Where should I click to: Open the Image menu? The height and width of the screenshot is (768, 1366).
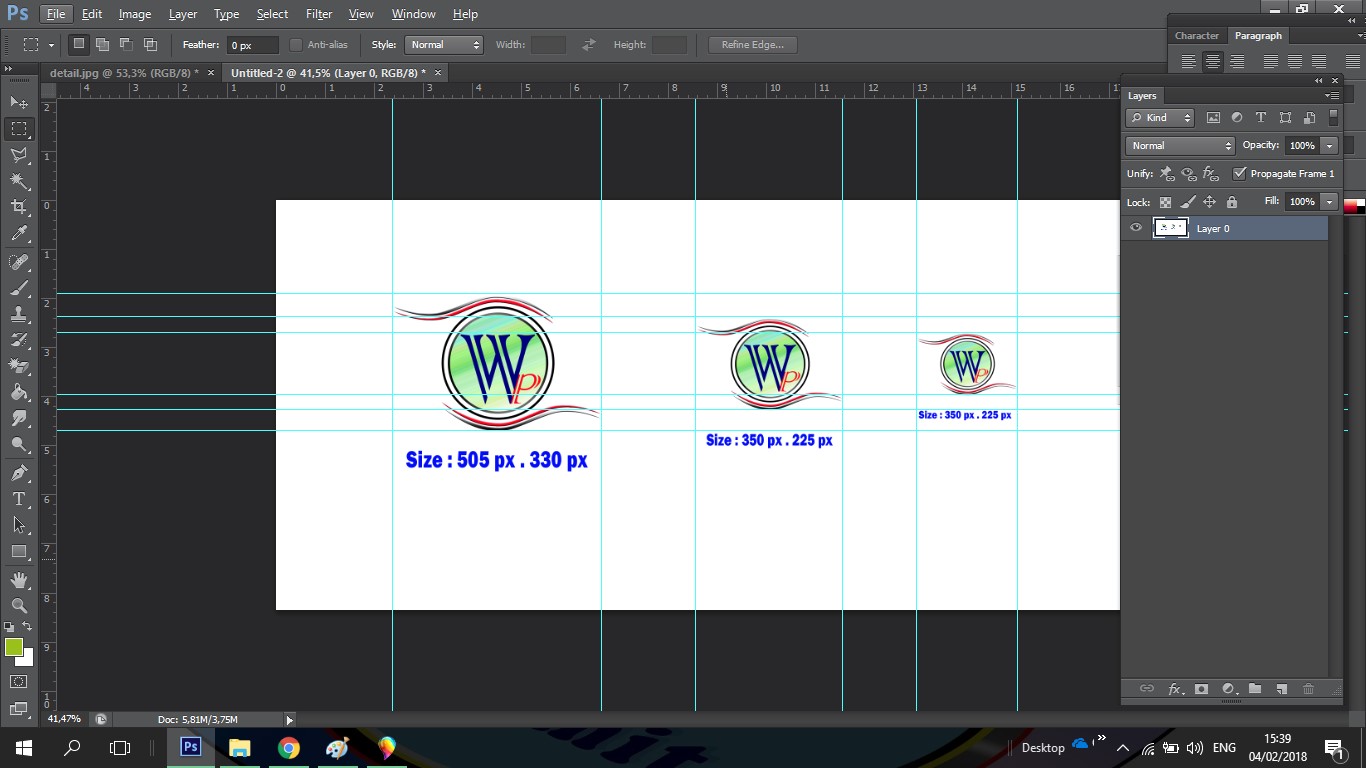[x=135, y=14]
